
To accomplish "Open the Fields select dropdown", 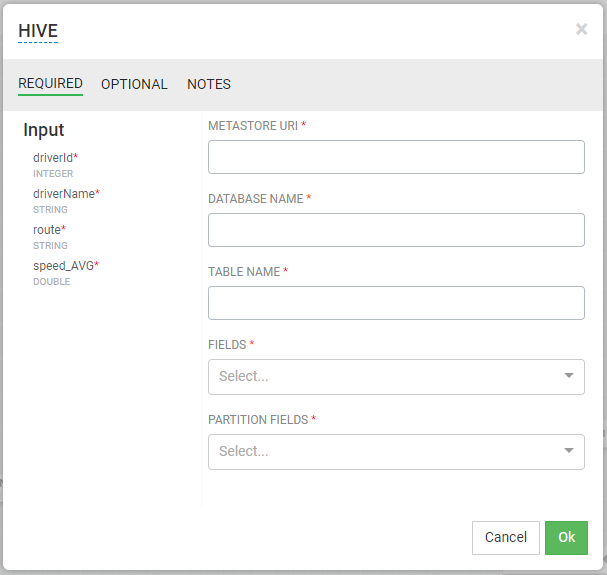I will pos(396,377).
